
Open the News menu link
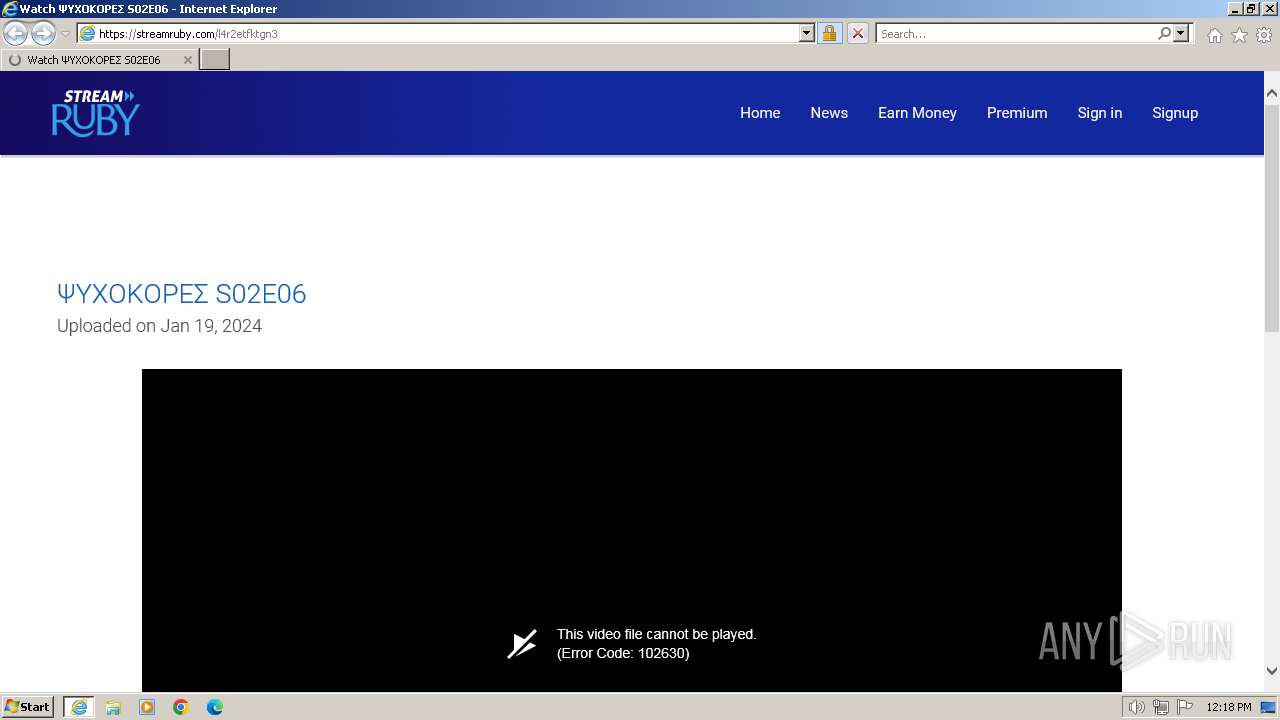[x=829, y=113]
